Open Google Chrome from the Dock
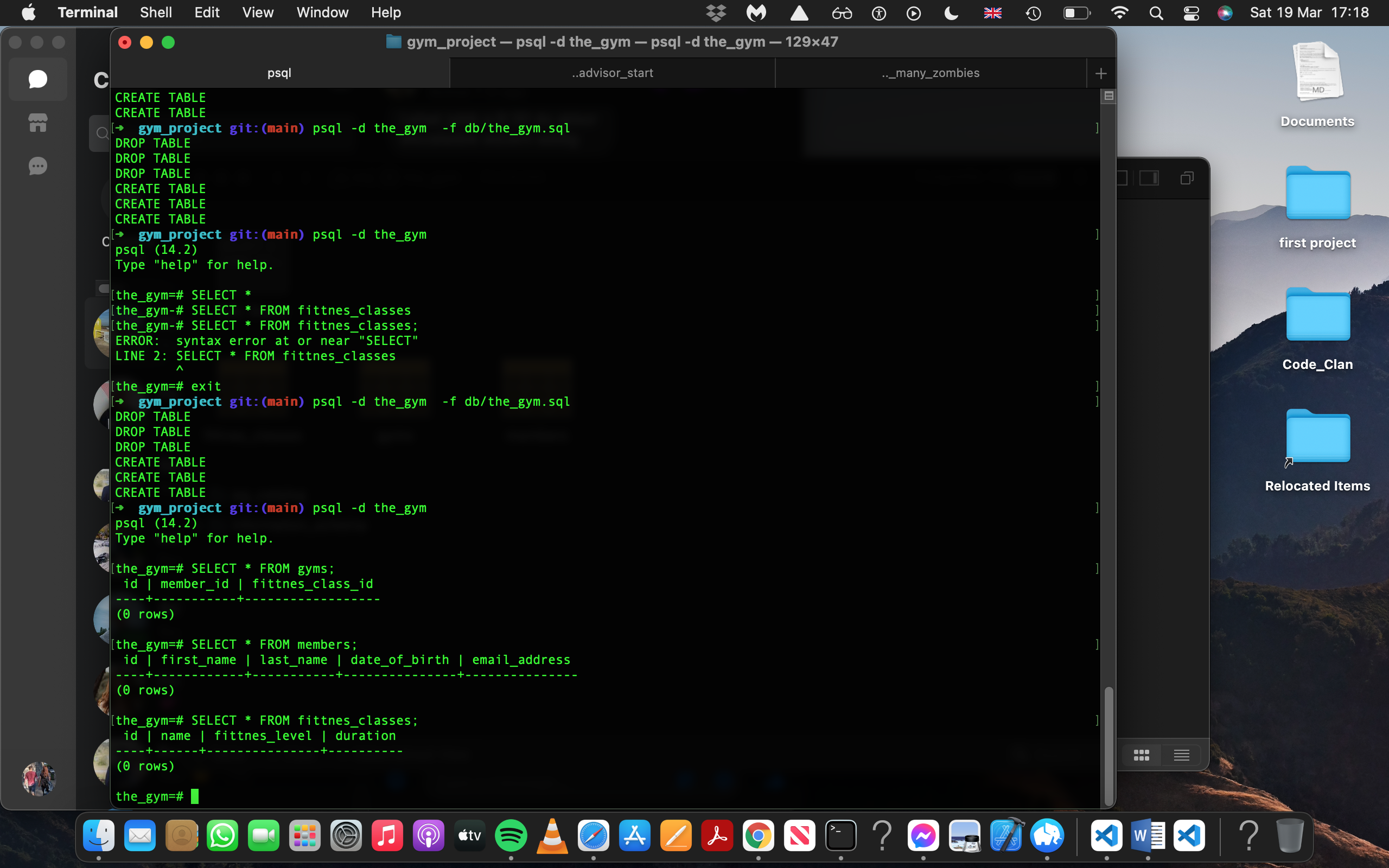 click(x=757, y=835)
